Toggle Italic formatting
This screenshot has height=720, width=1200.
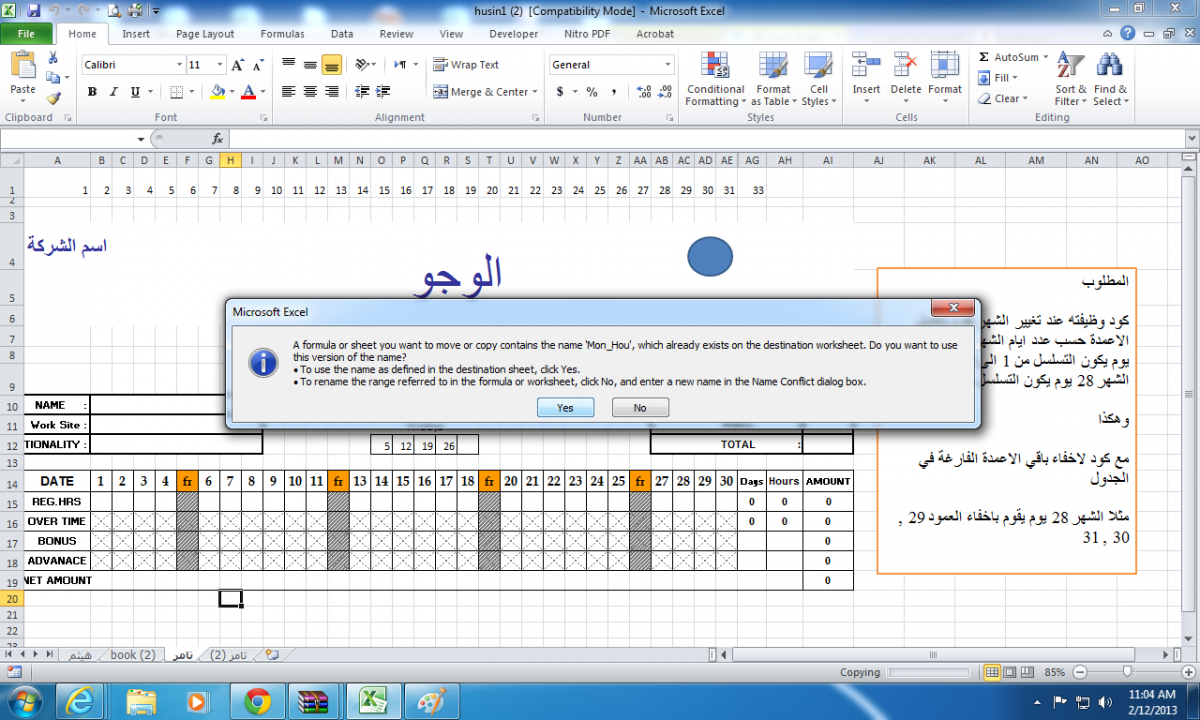tap(113, 92)
